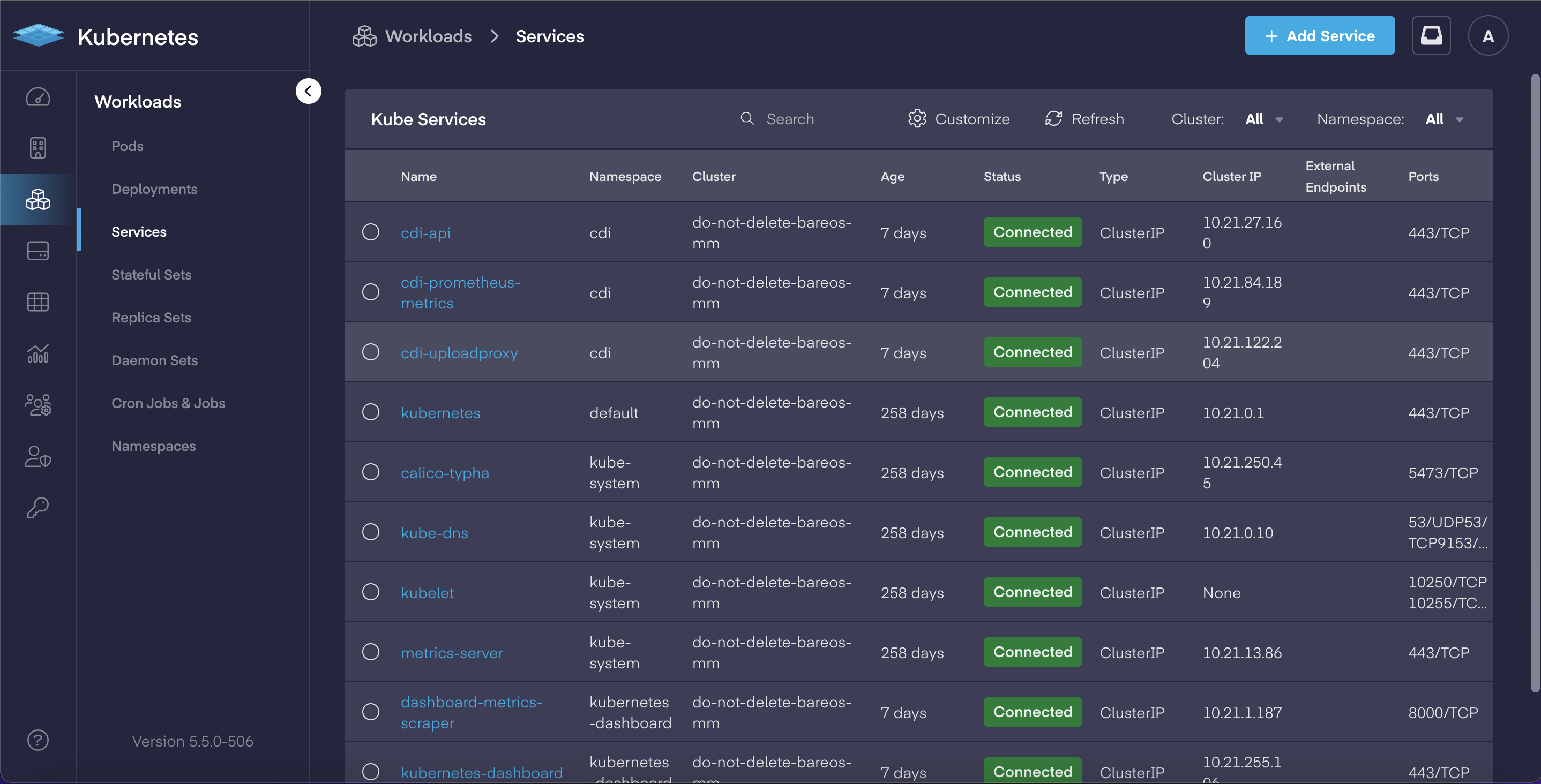
Task: Open the Cluster filter dropdown
Action: click(1264, 119)
